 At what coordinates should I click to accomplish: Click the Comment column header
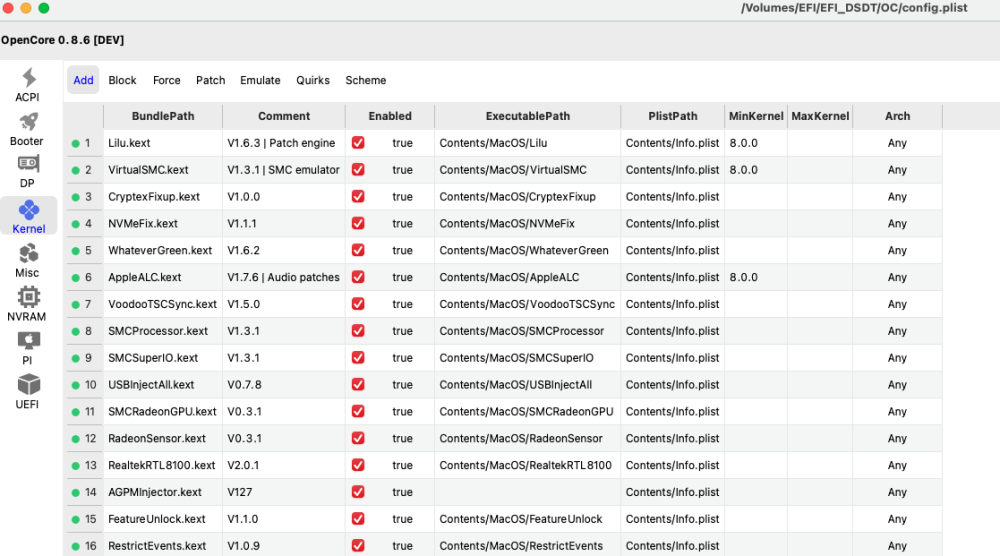click(284, 116)
